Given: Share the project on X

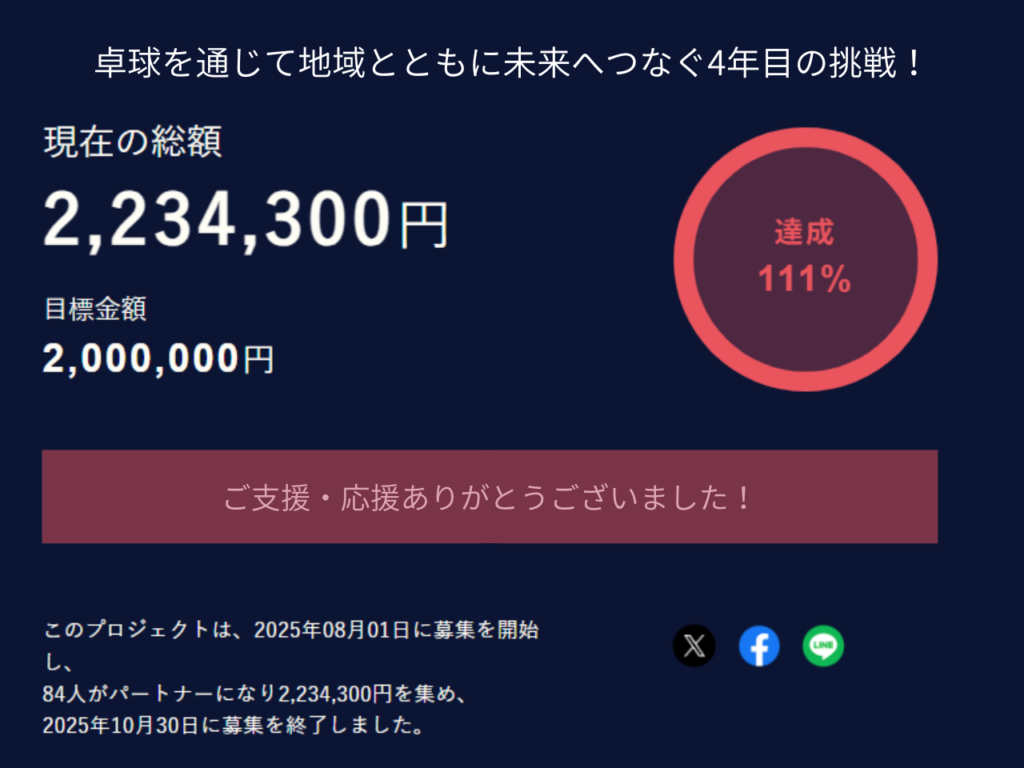Looking at the screenshot, I should pyautogui.click(x=694, y=646).
